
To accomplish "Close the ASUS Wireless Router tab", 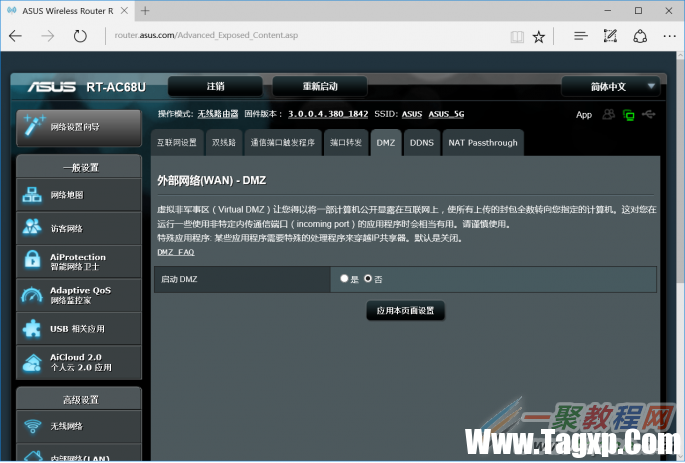I will [125, 10].
